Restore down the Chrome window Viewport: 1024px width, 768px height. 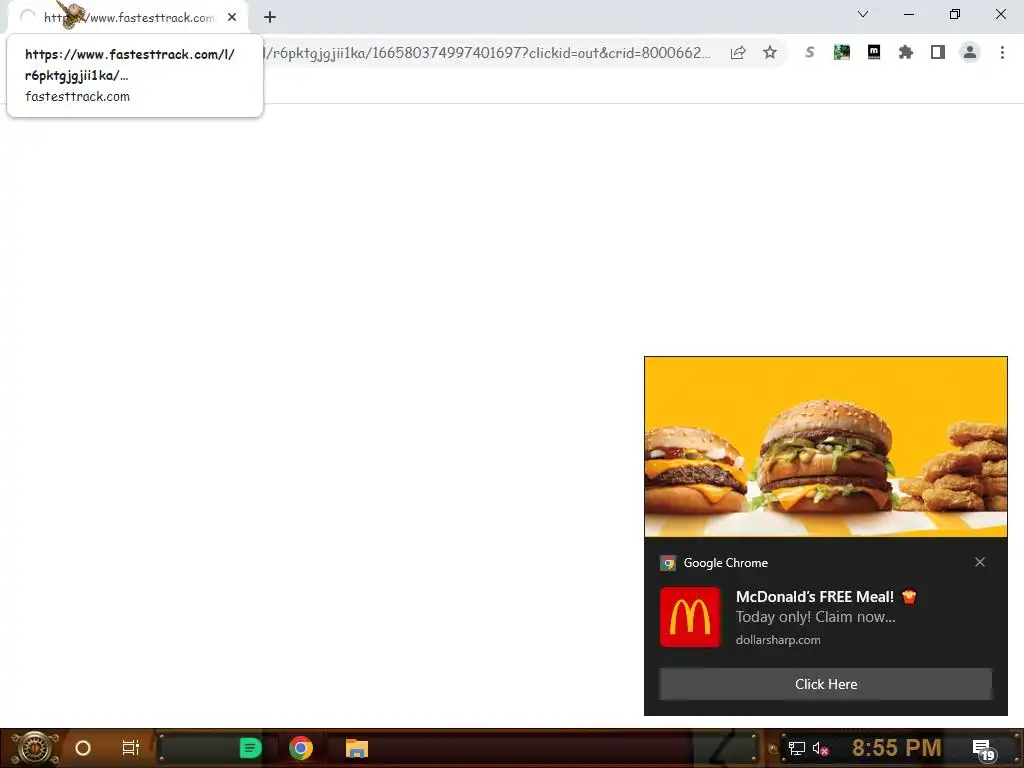pos(955,14)
